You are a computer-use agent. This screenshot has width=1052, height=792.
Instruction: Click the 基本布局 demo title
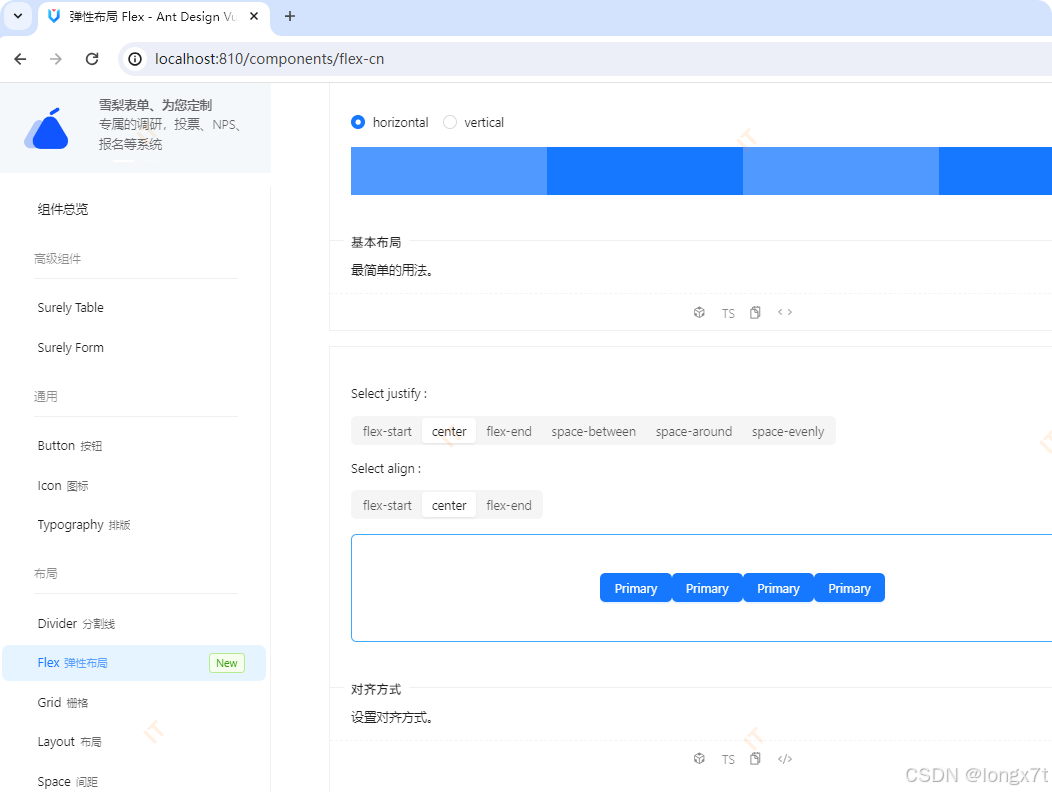click(376, 242)
